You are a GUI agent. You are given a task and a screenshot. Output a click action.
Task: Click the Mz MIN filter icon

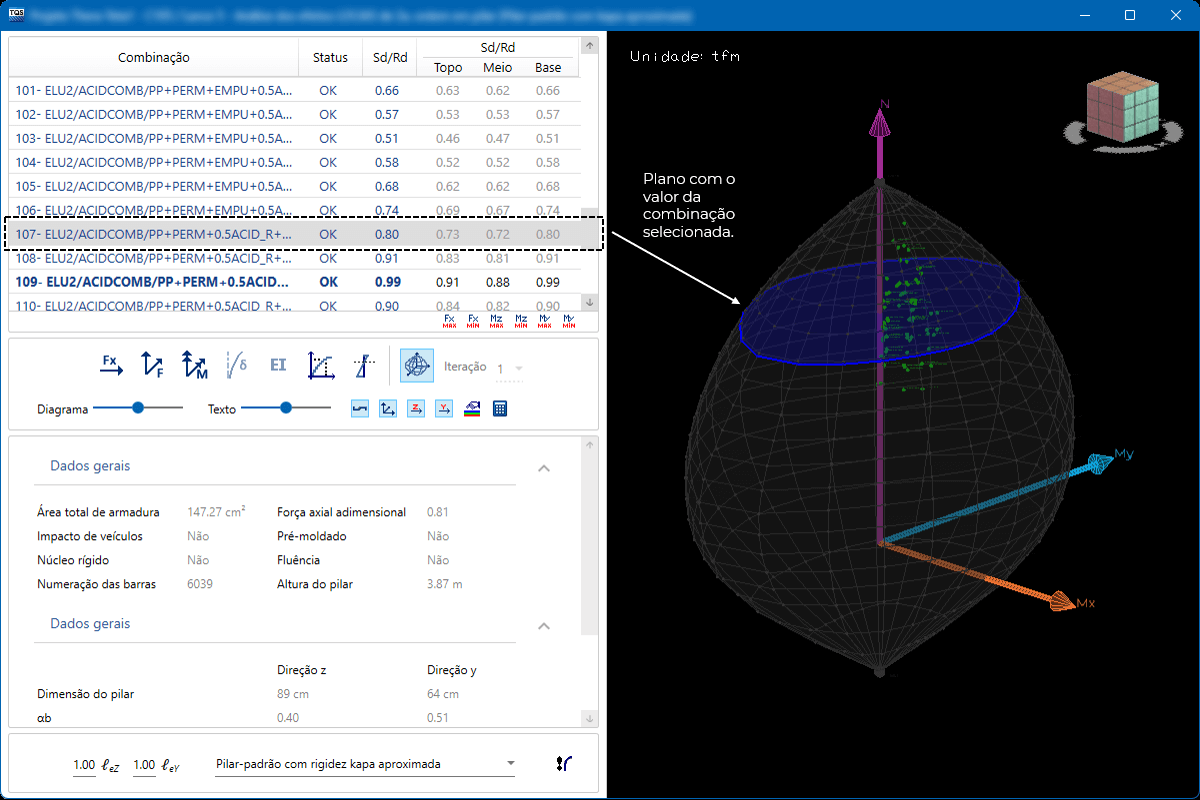pyautogui.click(x=521, y=321)
